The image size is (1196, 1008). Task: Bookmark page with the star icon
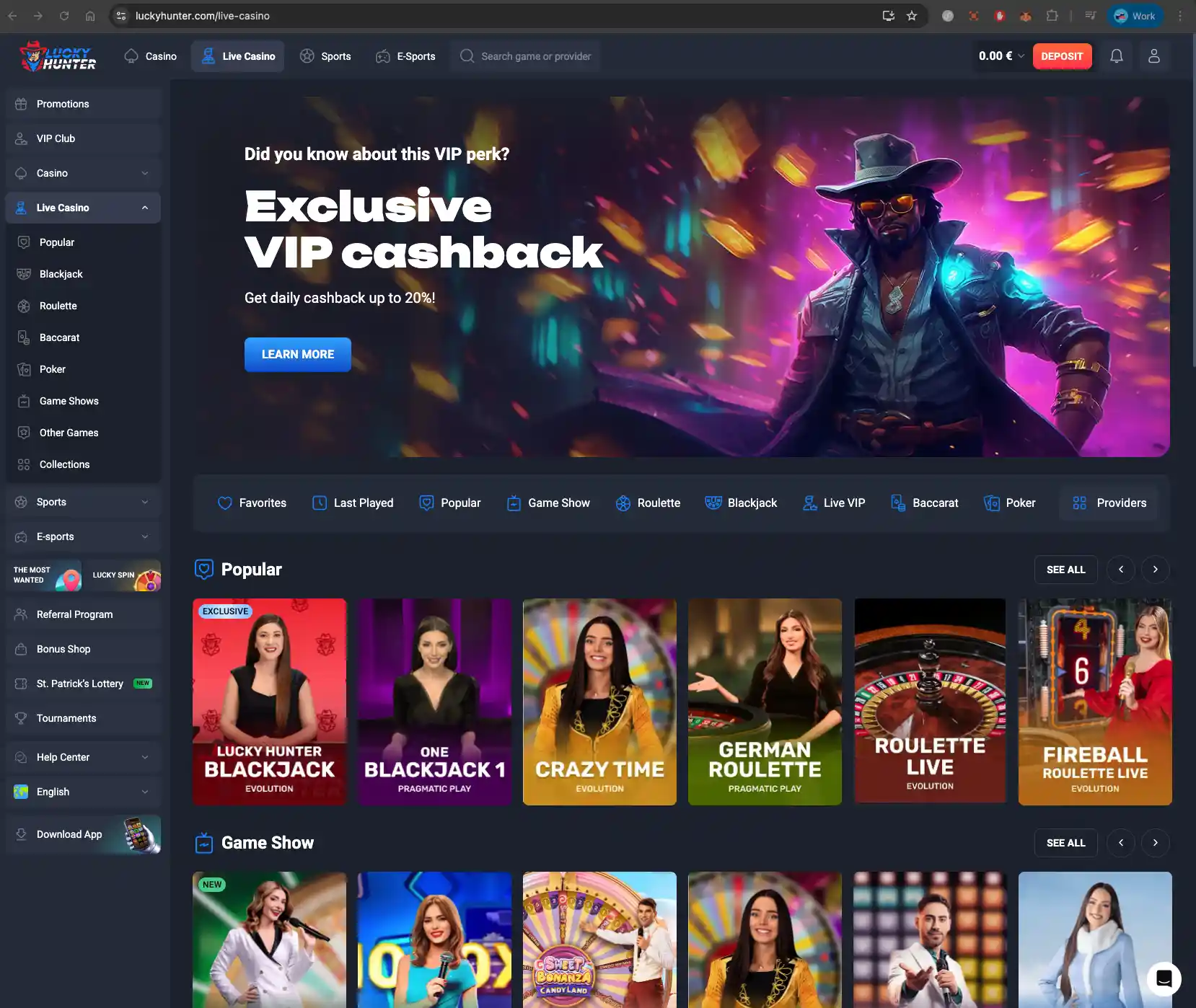coord(912,16)
